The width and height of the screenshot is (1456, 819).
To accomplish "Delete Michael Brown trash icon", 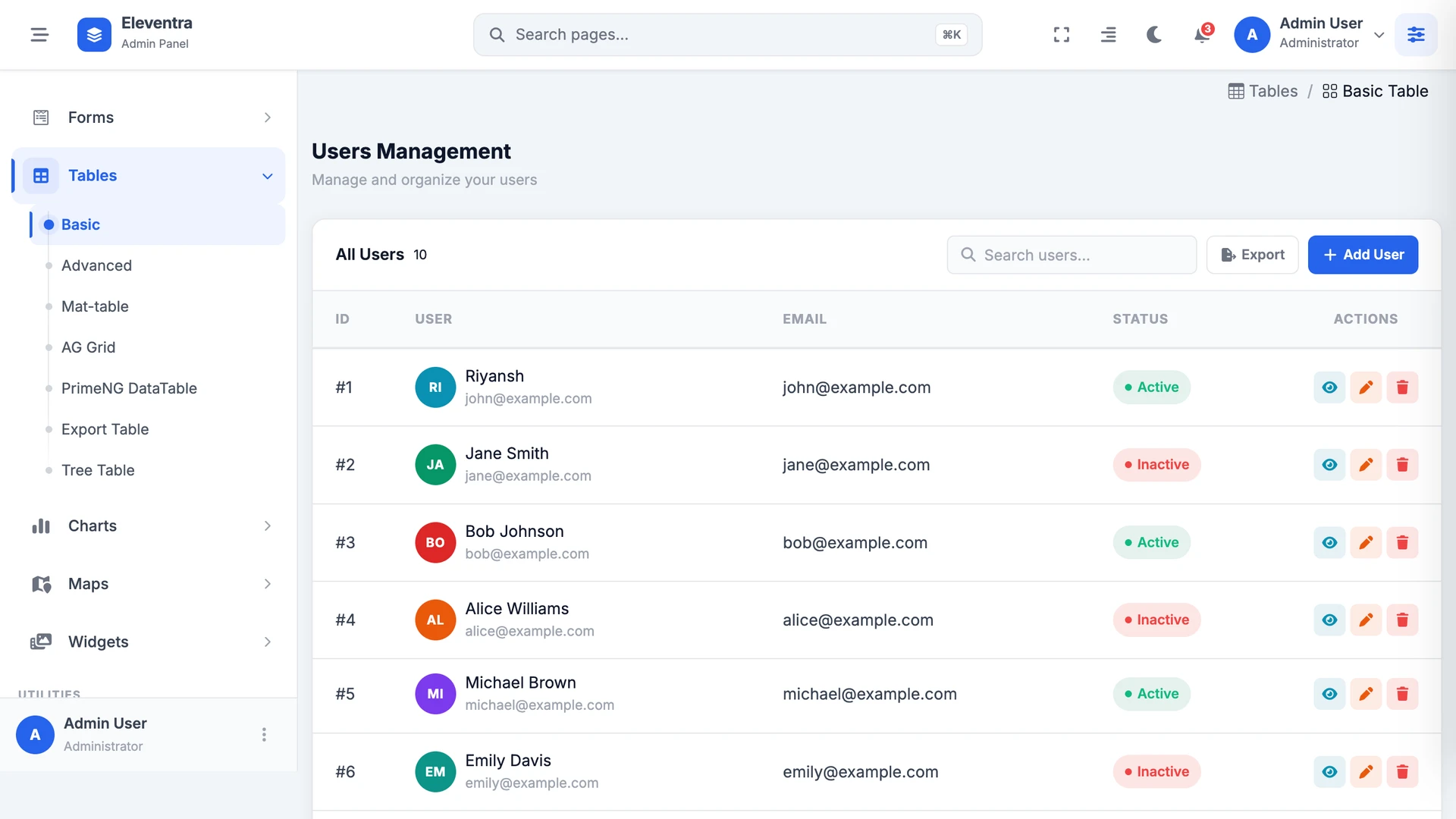I will click(1402, 694).
